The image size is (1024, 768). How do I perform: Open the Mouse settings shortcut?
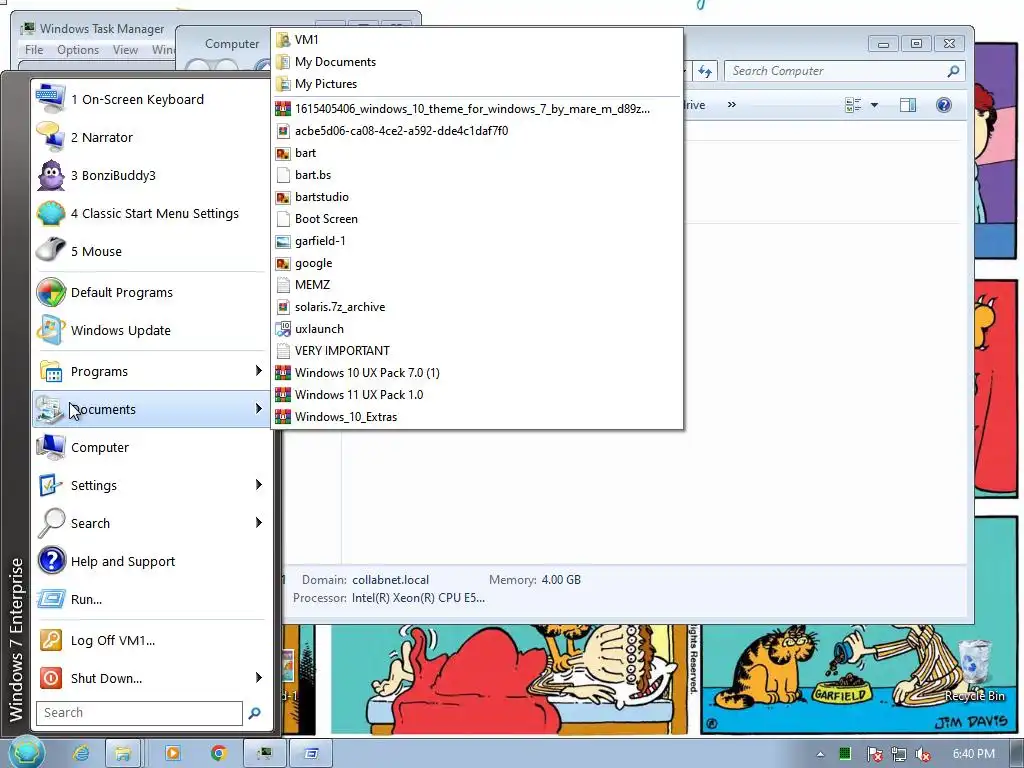[x=152, y=251]
